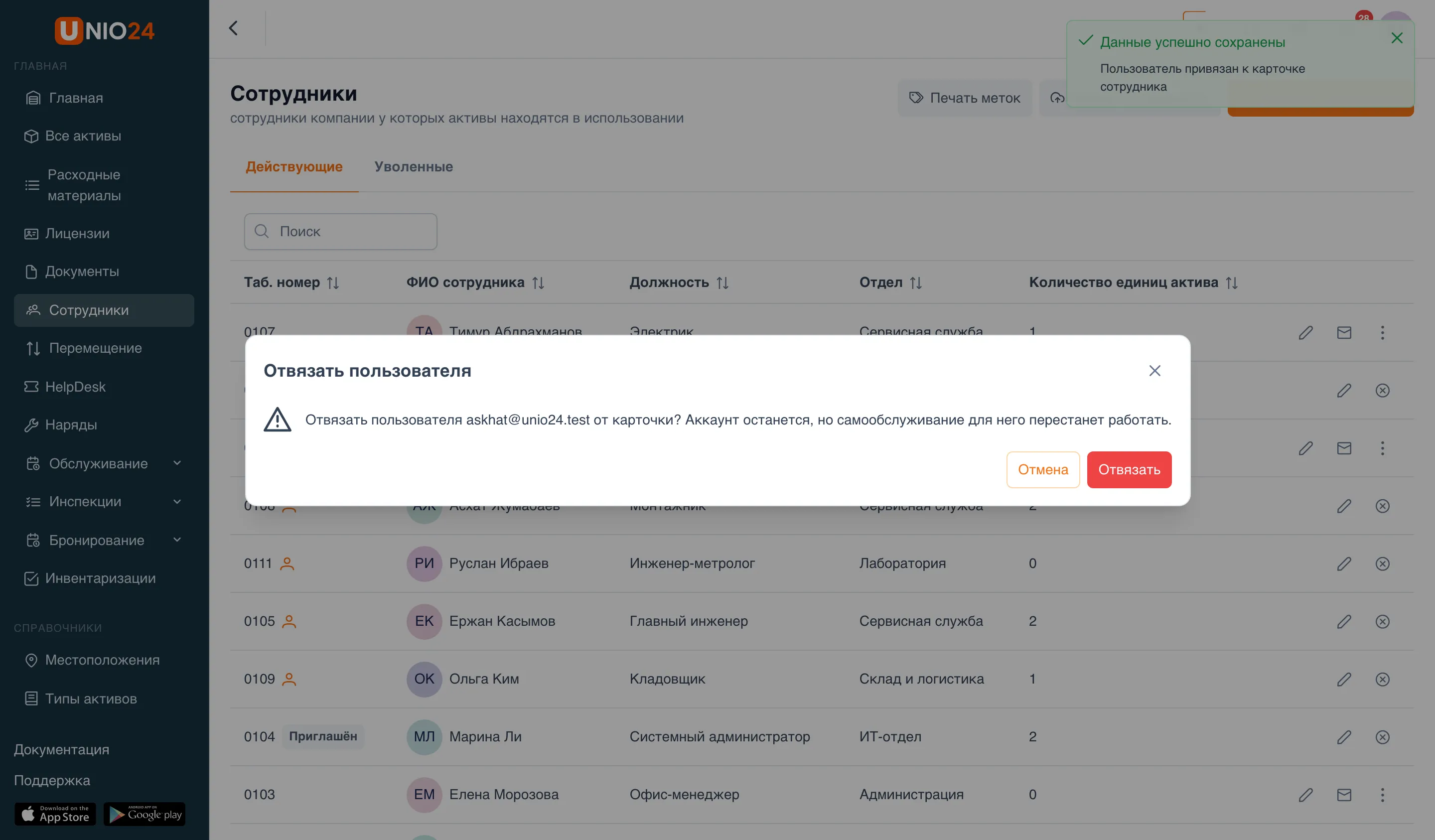Click the Приглашён badge on row 0104
1435x840 pixels.
[x=323, y=736]
